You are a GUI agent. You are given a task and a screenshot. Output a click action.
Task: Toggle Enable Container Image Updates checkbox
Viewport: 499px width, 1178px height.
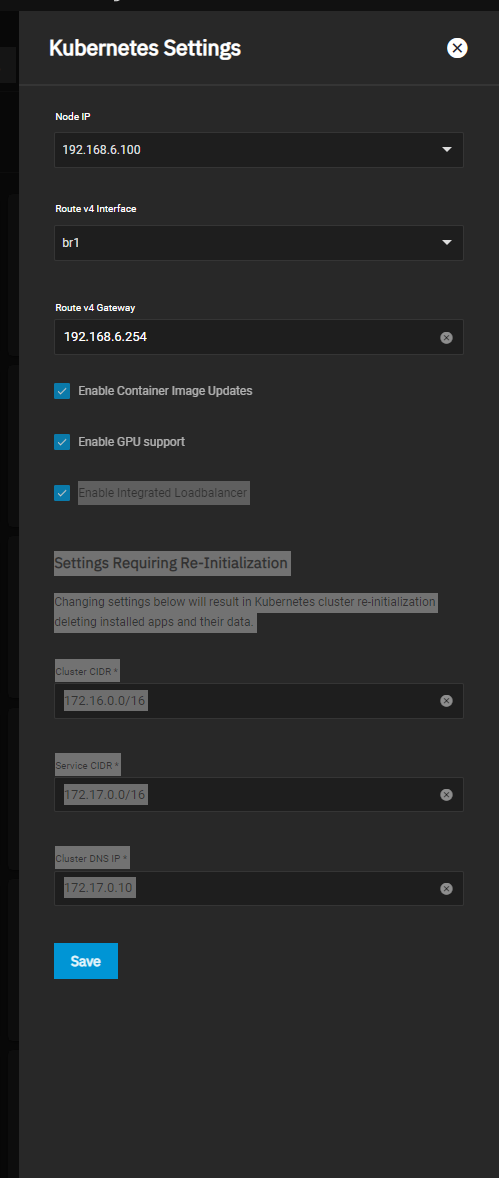click(62, 391)
